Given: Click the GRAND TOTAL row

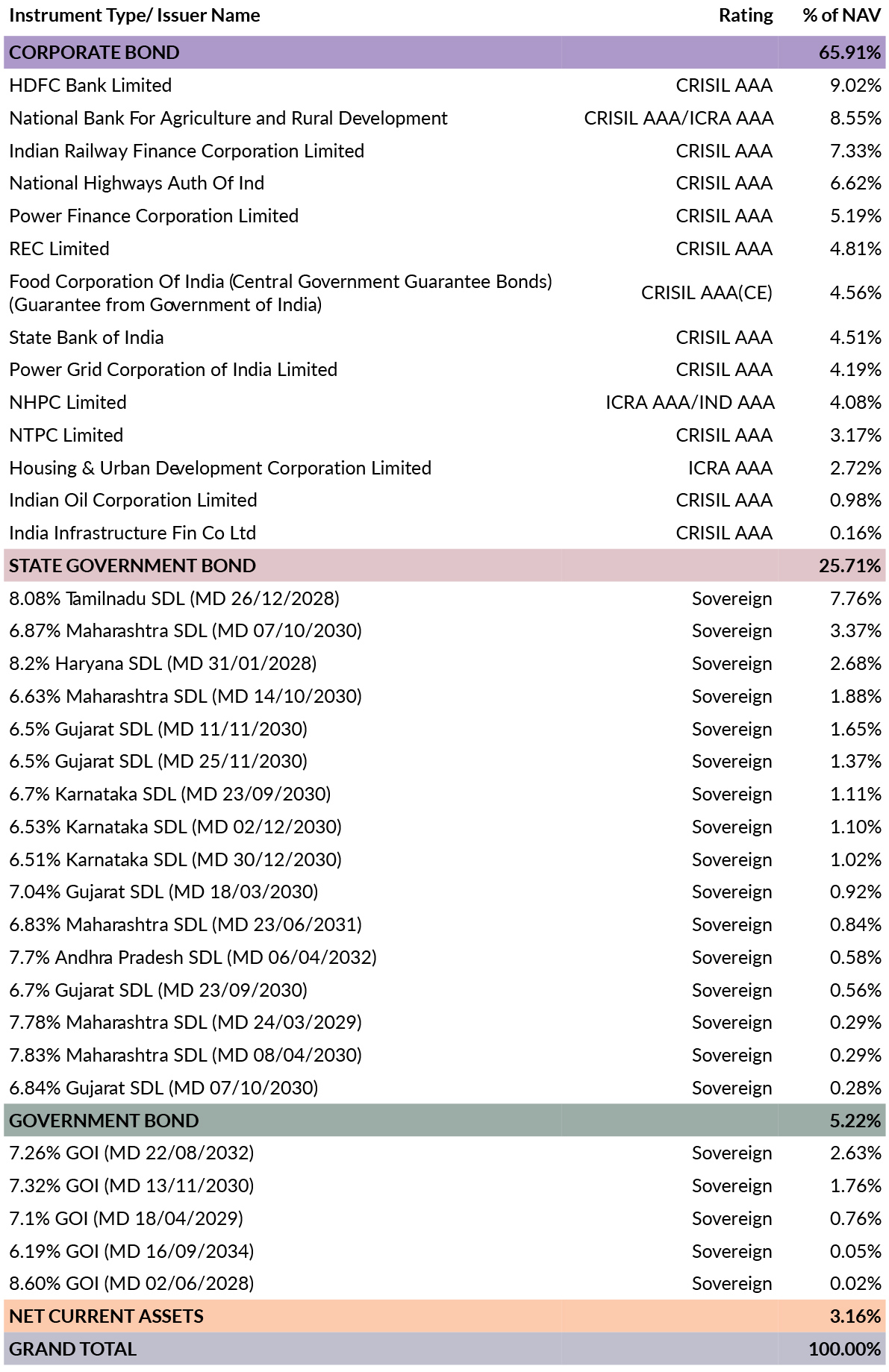Looking at the screenshot, I should (x=72, y=1350).
